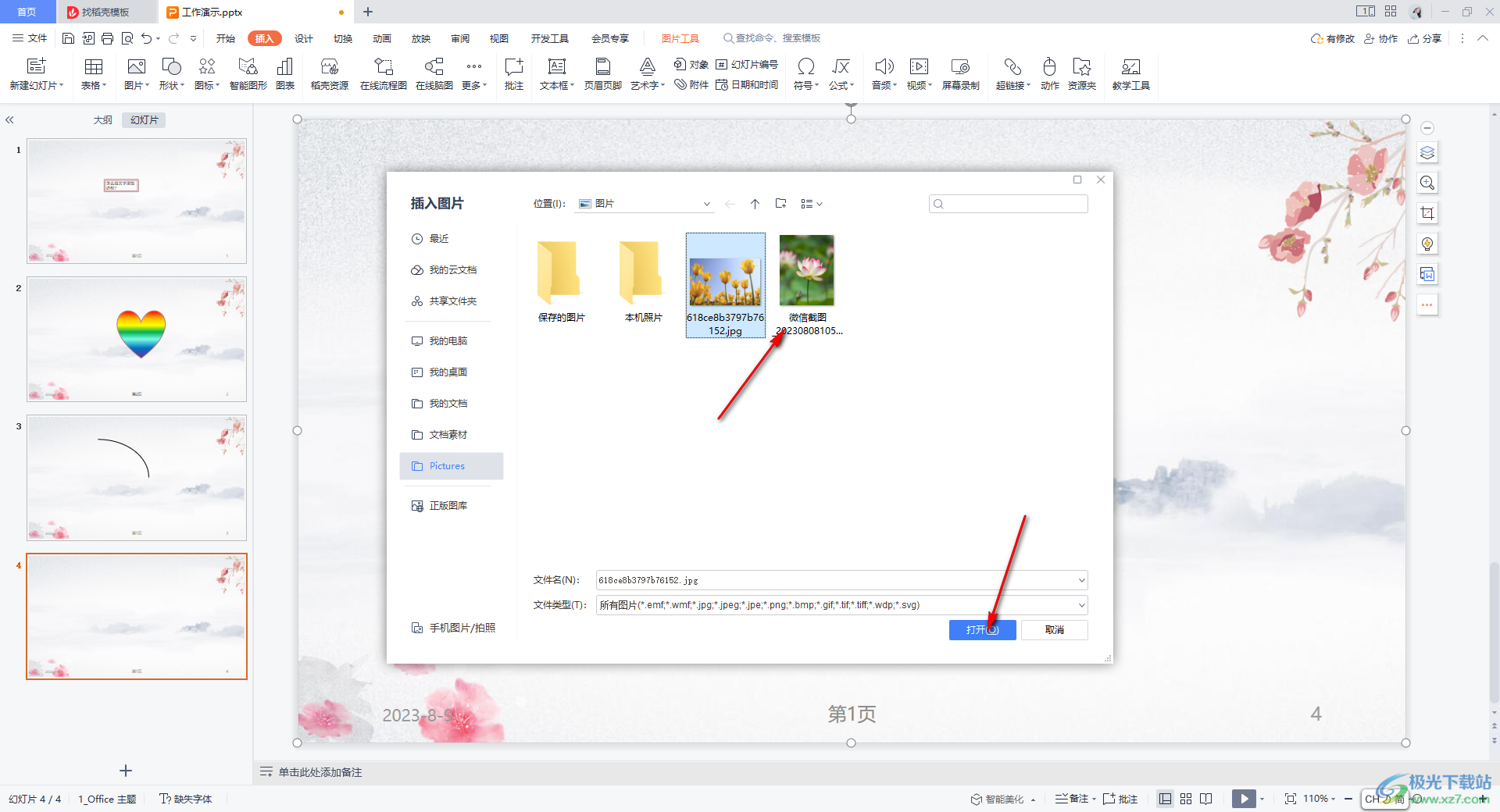Open Header and Footer tool
Viewport: 1500px width, 812px height.
(603, 66)
